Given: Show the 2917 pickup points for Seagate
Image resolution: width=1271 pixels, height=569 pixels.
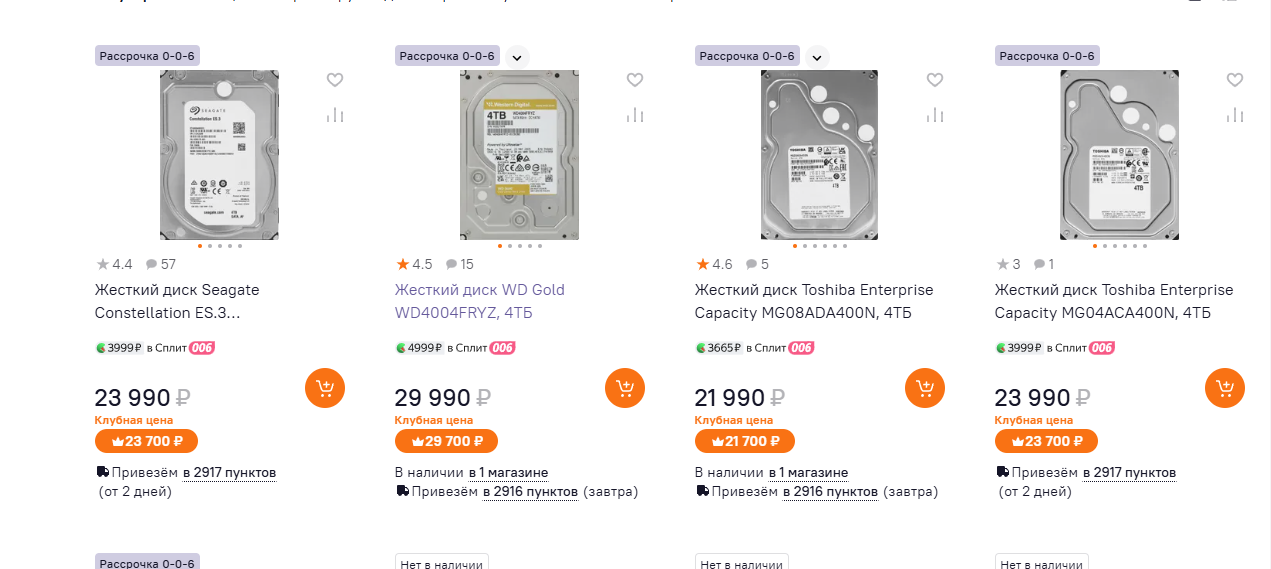Looking at the screenshot, I should click(x=229, y=472).
